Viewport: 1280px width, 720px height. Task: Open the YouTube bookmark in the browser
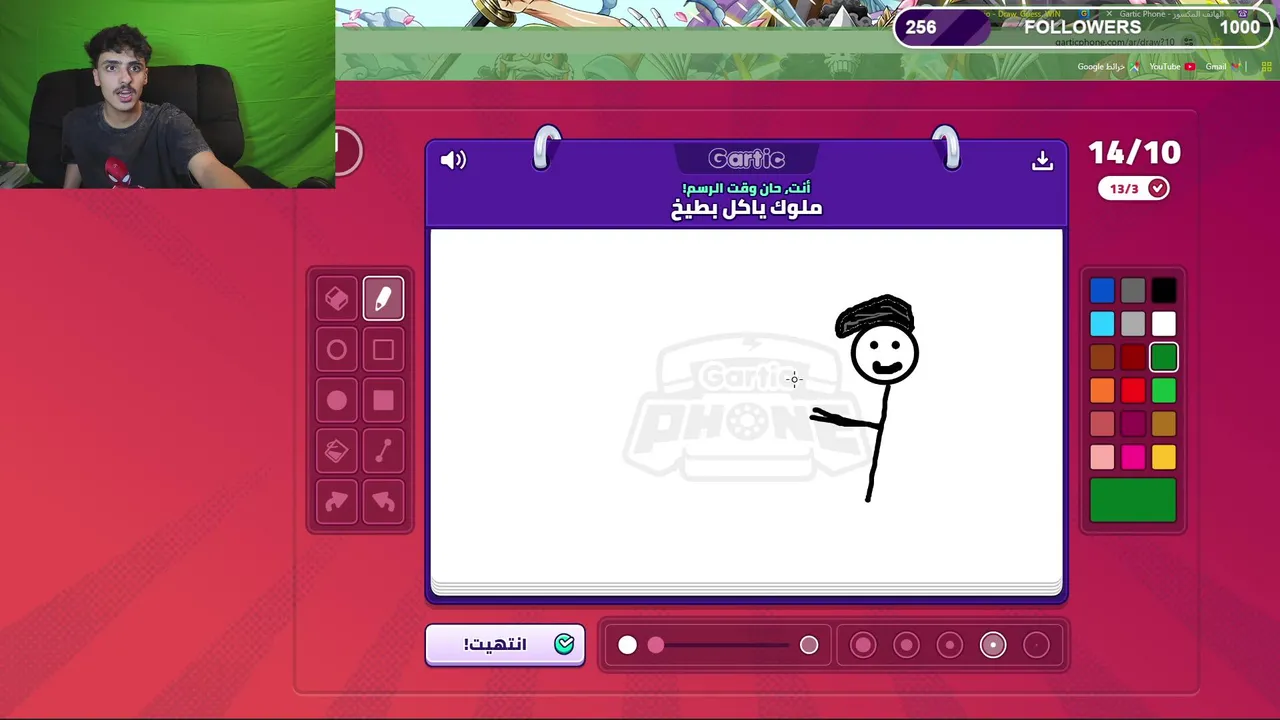pos(1171,67)
